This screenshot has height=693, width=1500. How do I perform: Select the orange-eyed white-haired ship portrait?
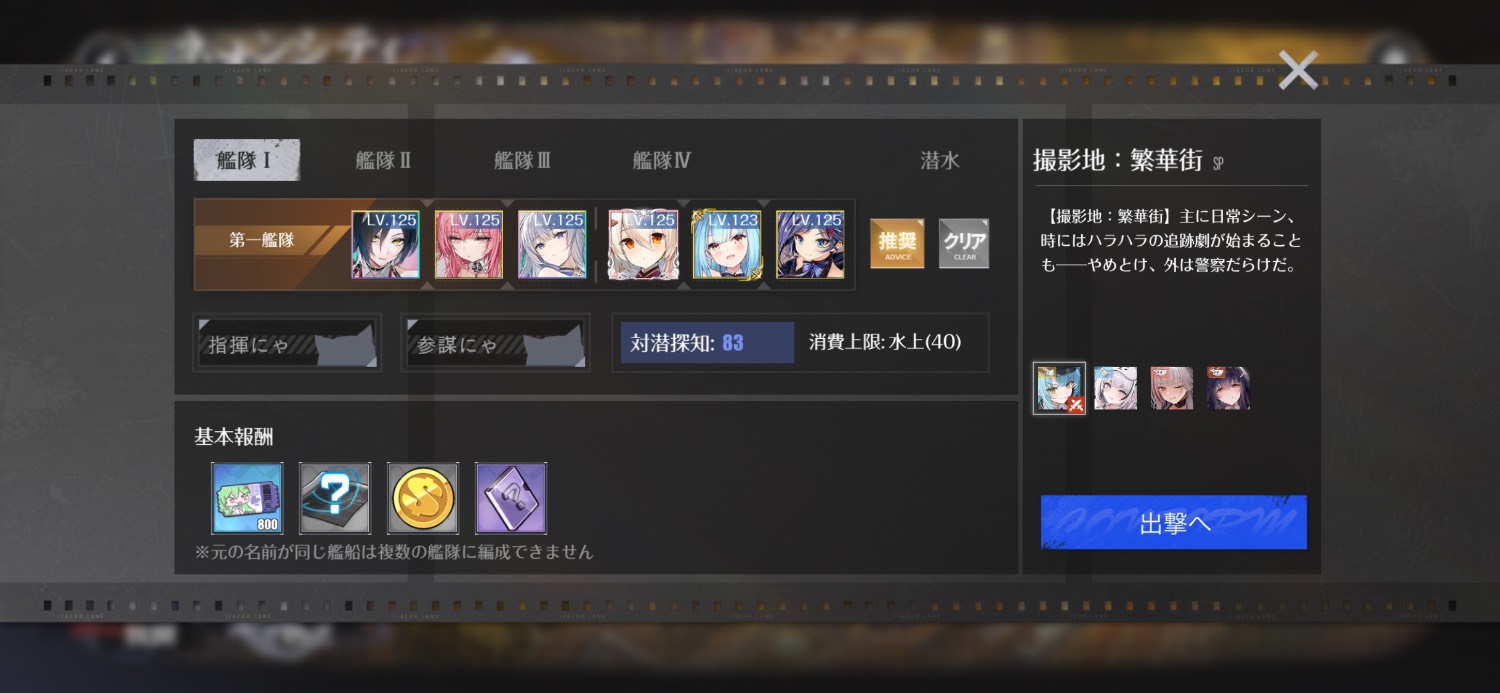(643, 244)
